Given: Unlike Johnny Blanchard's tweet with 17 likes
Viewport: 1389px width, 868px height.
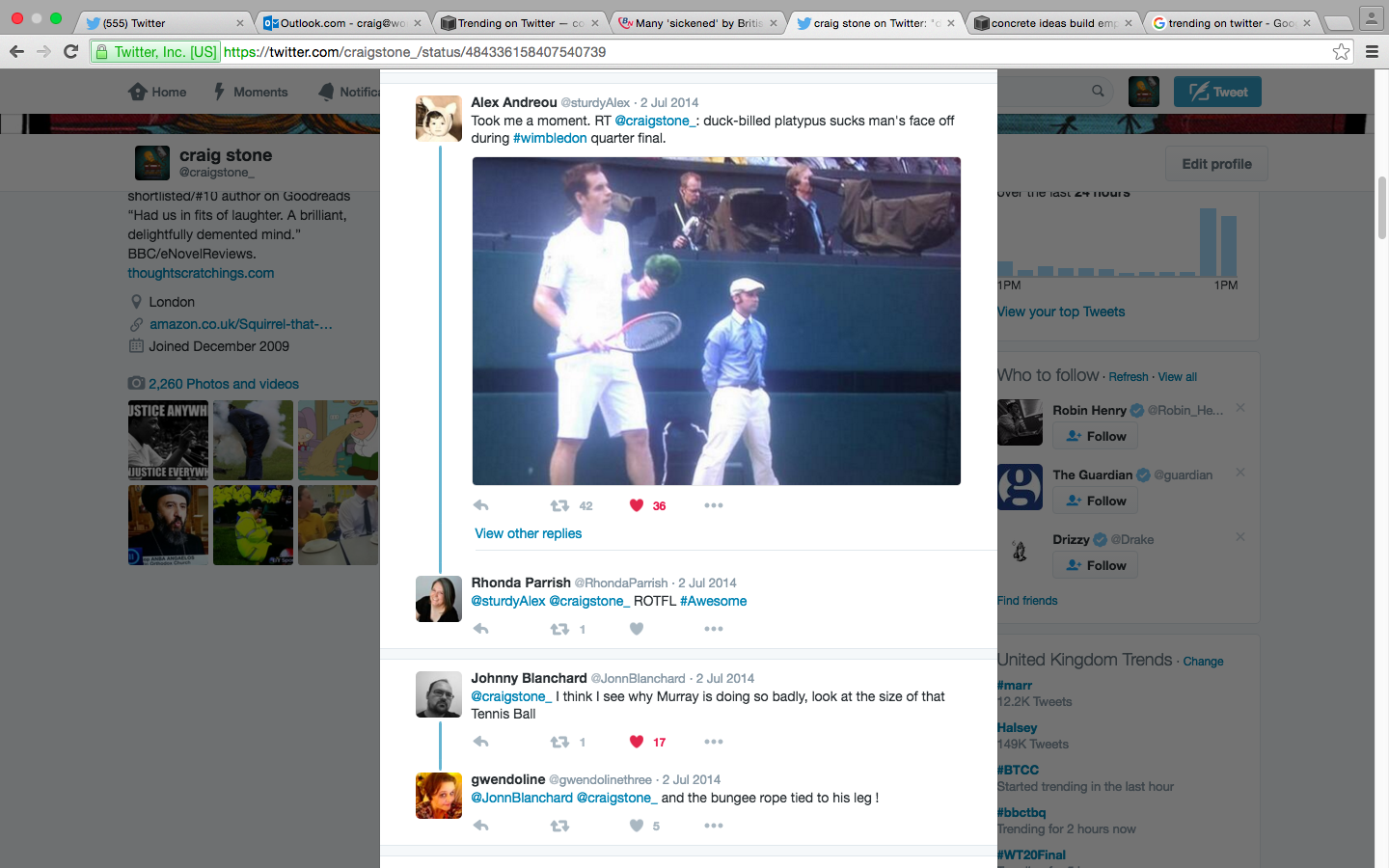Looking at the screenshot, I should (637, 742).
